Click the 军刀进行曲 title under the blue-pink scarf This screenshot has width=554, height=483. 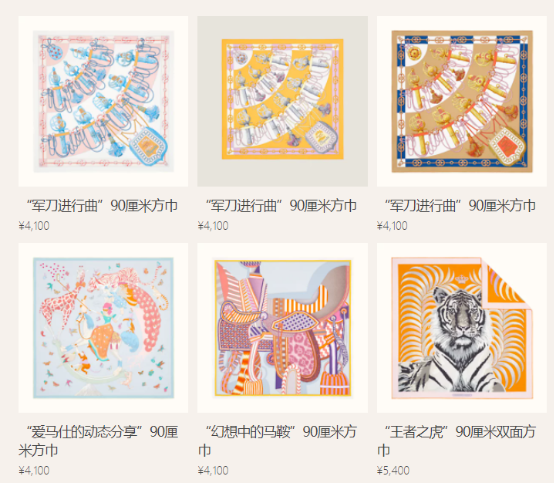pos(102,206)
